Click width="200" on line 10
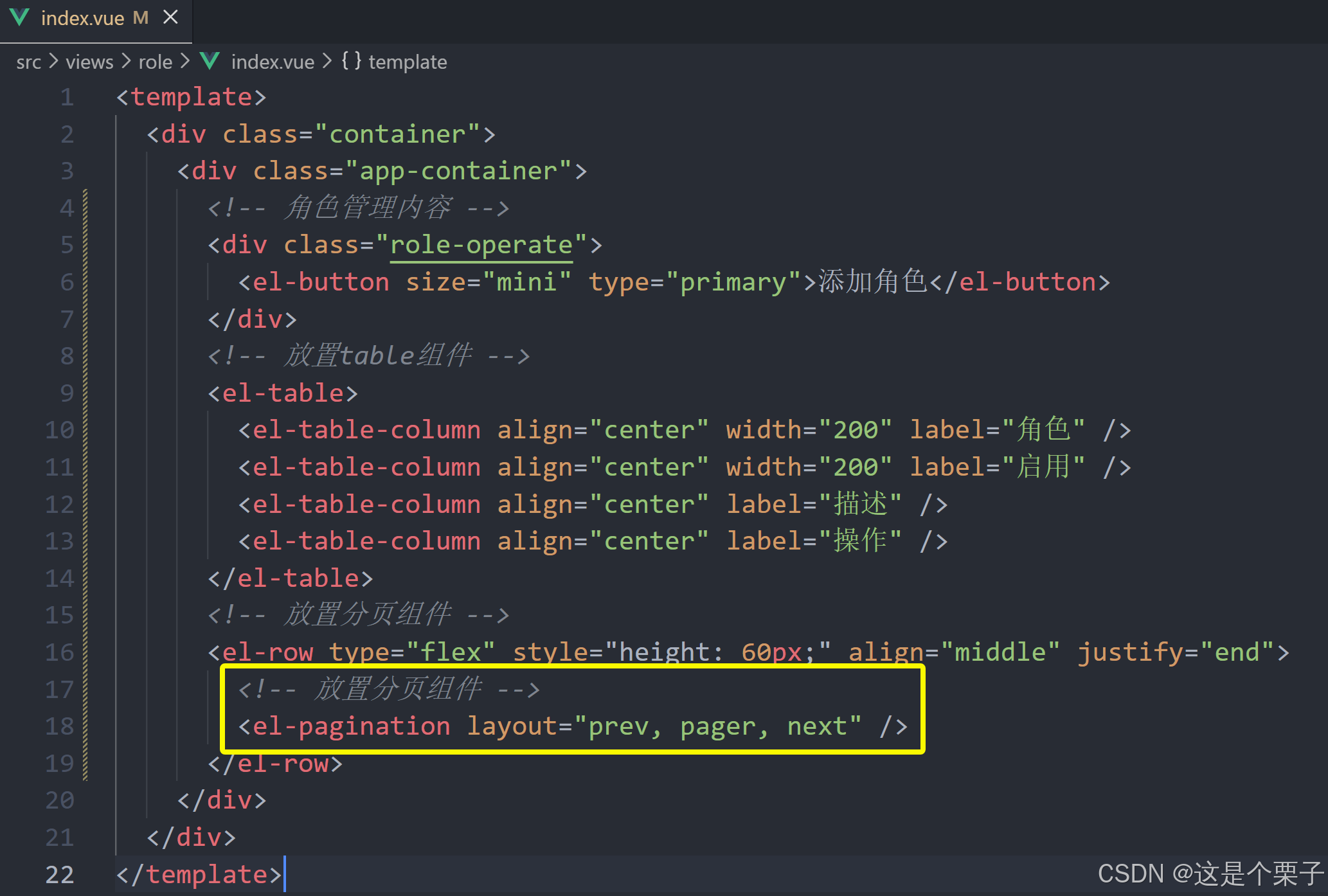The width and height of the screenshot is (1328, 896). (x=809, y=430)
